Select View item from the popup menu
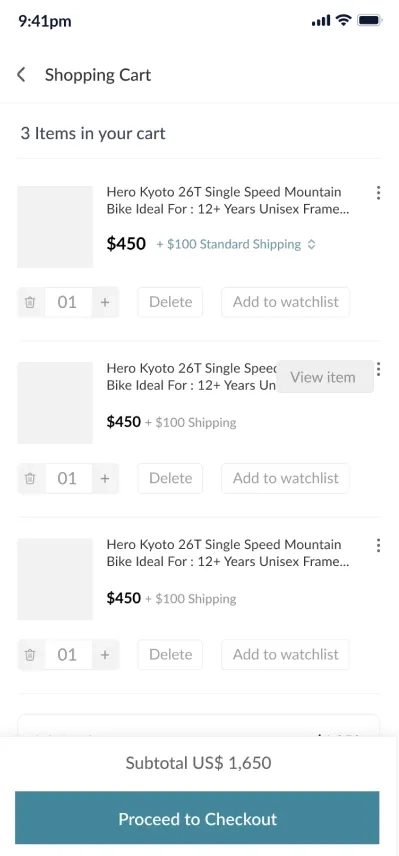Screen dimensions: 399x856 325,377
